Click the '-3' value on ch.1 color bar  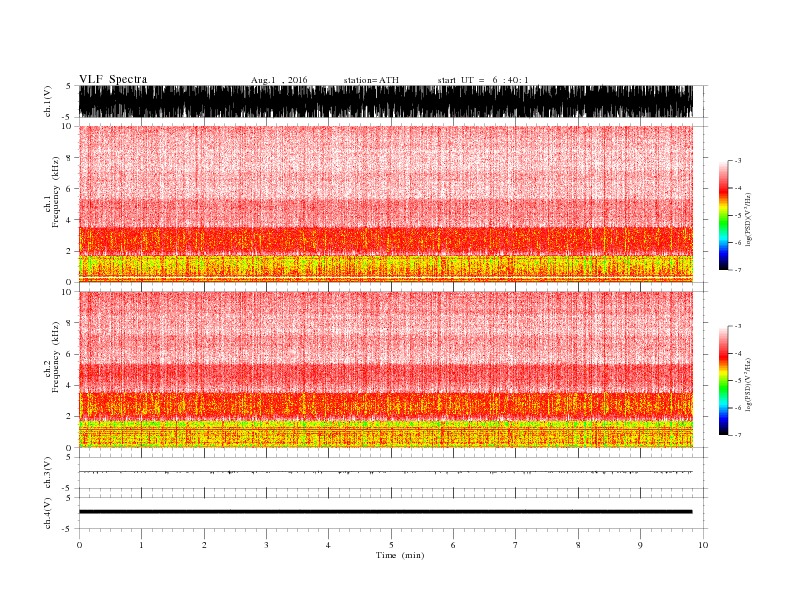tap(737, 161)
